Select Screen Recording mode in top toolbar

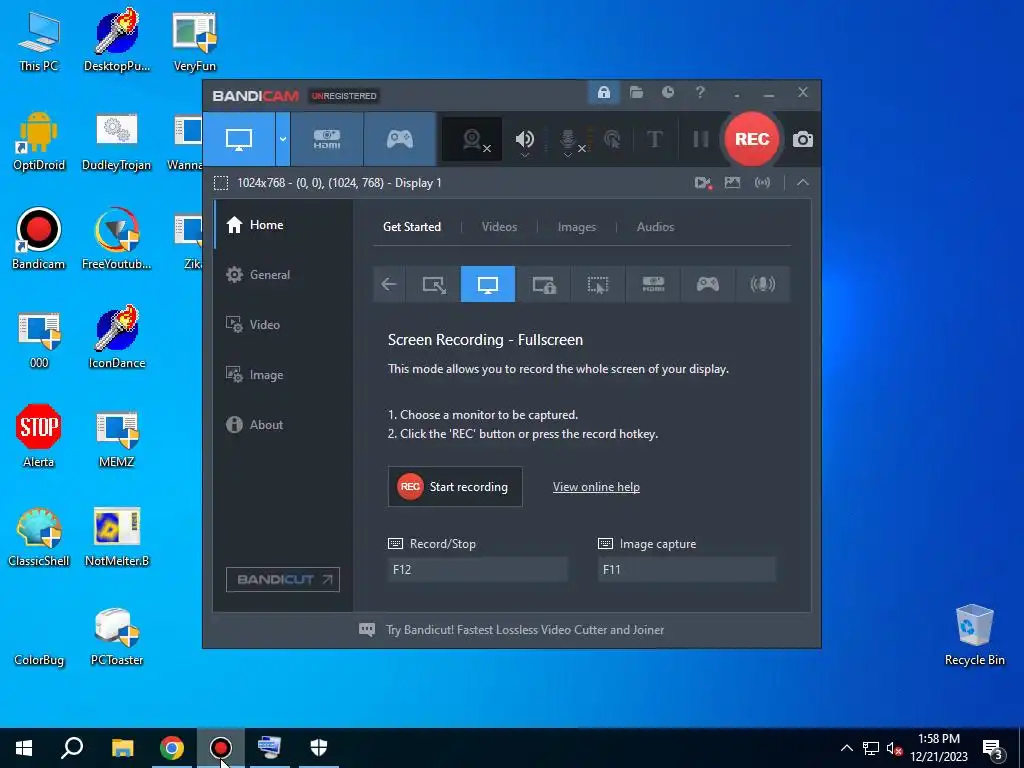(239, 139)
